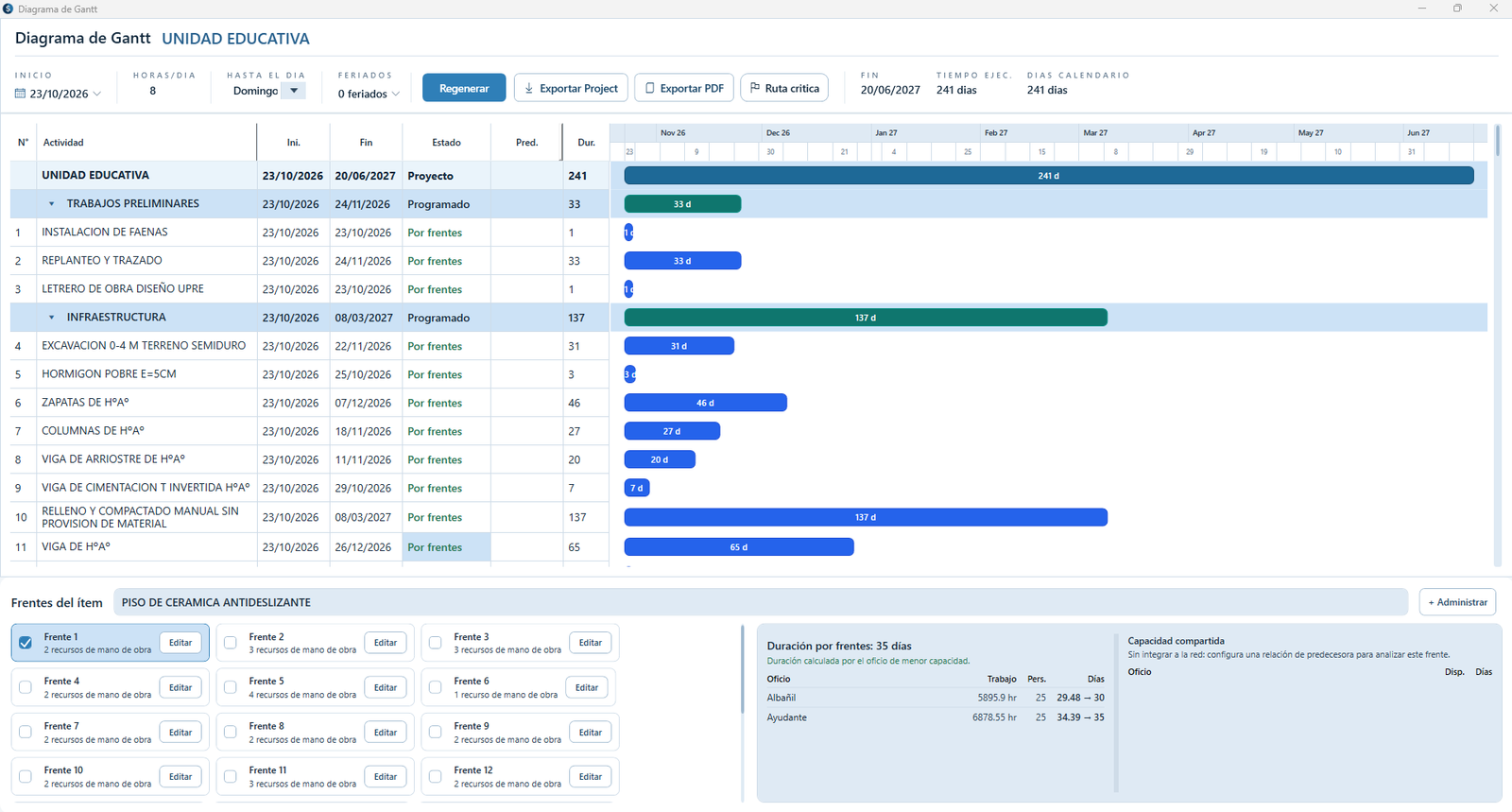This screenshot has height=812, width=1512.
Task: Collapse the TRABAJOS PRELIMINARES group
Action: pos(52,204)
